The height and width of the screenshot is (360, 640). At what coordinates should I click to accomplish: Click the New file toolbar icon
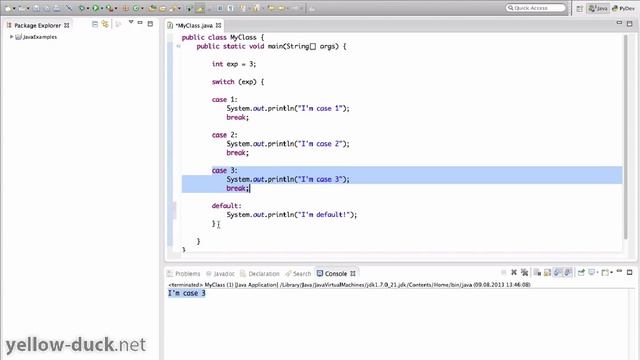point(8,8)
